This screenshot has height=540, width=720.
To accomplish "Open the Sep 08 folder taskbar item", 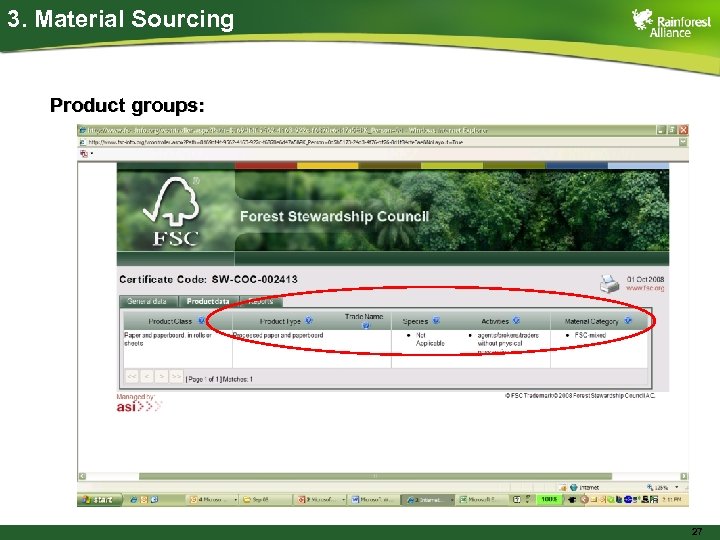I will 265,500.
